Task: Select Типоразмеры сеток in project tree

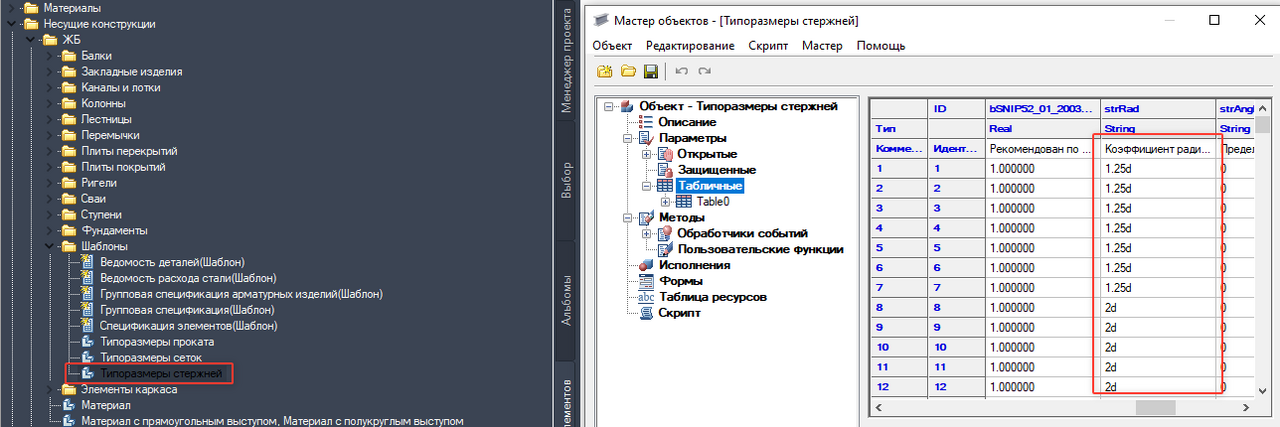Action: [151, 357]
